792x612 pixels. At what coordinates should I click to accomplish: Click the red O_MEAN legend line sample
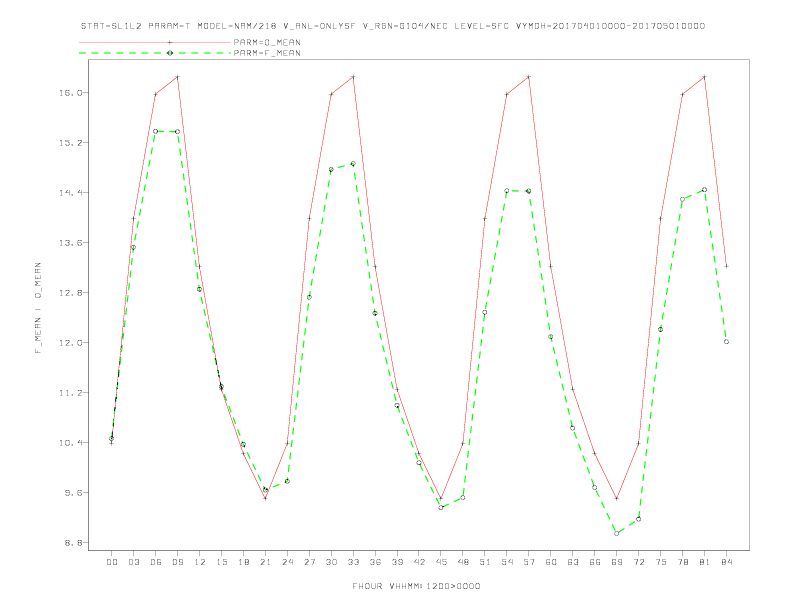click(155, 42)
